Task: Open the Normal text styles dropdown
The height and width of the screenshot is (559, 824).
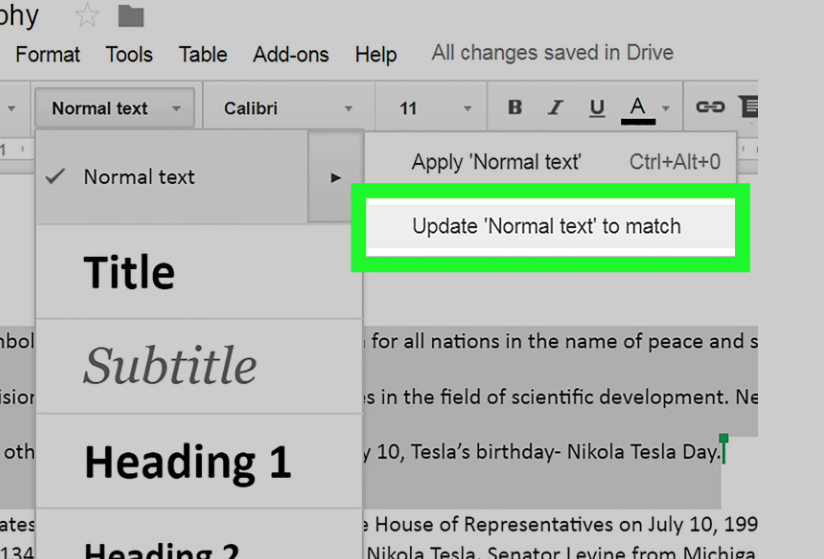Action: click(x=114, y=108)
